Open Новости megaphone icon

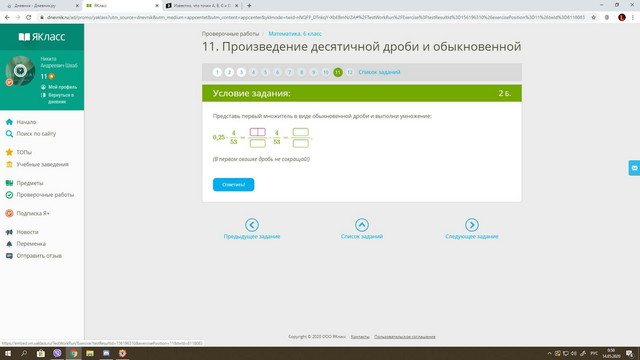pos(9,232)
